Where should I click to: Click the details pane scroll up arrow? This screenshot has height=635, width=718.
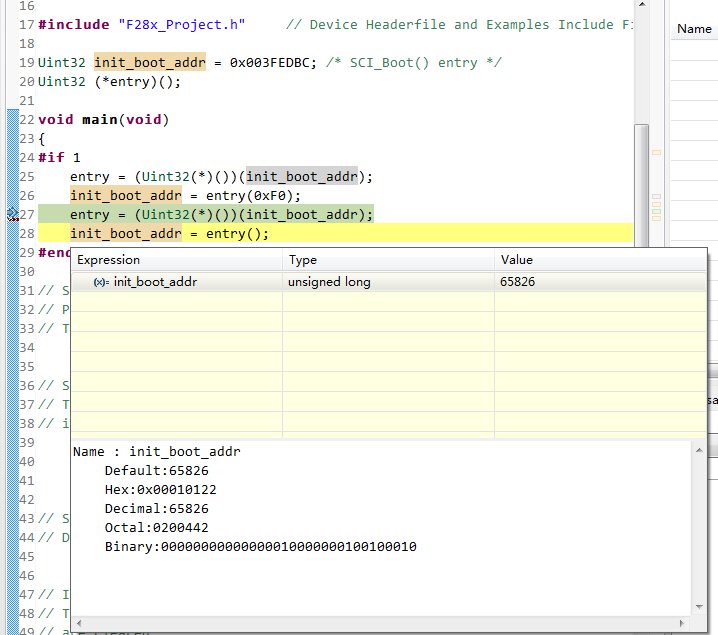[699, 450]
